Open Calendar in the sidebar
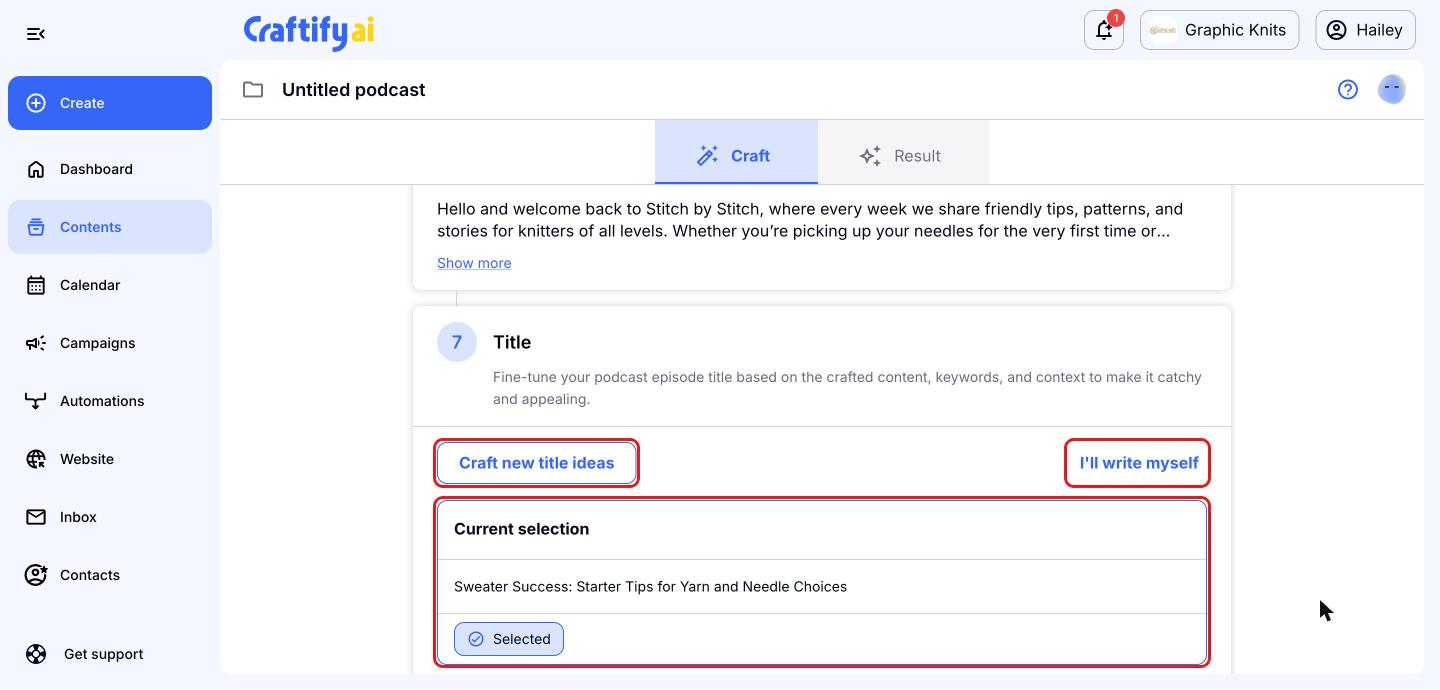Screen dimensions: 1440x690 click(x=110, y=285)
